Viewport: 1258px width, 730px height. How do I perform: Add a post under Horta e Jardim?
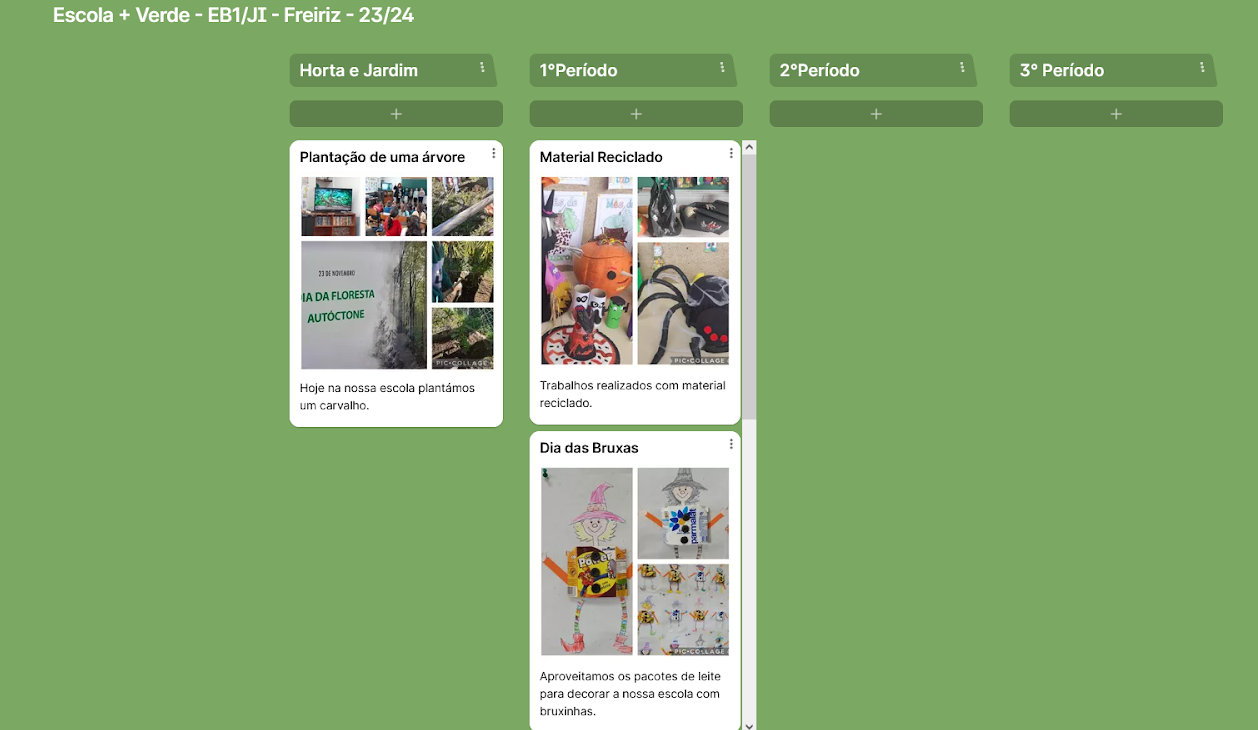(x=396, y=114)
